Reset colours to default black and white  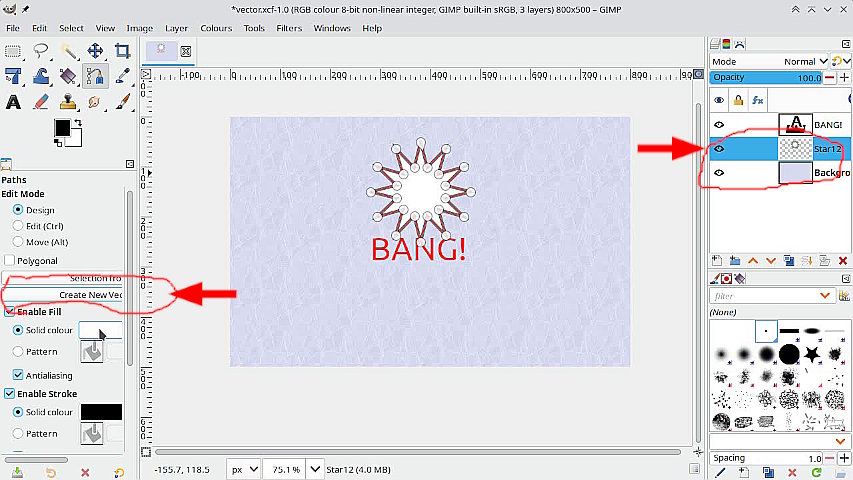coord(58,143)
